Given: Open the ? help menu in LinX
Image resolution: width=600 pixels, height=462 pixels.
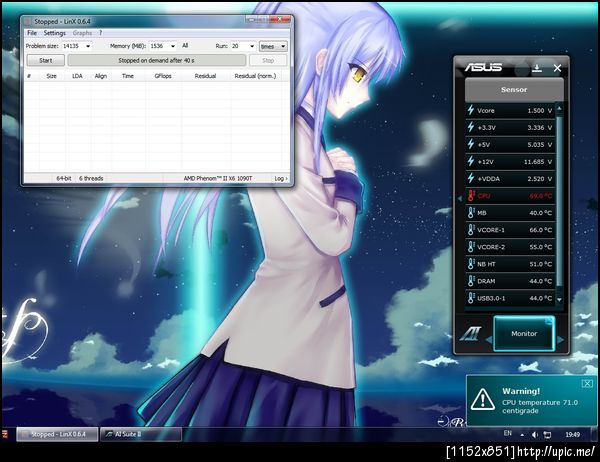Looking at the screenshot, I should tap(101, 33).
